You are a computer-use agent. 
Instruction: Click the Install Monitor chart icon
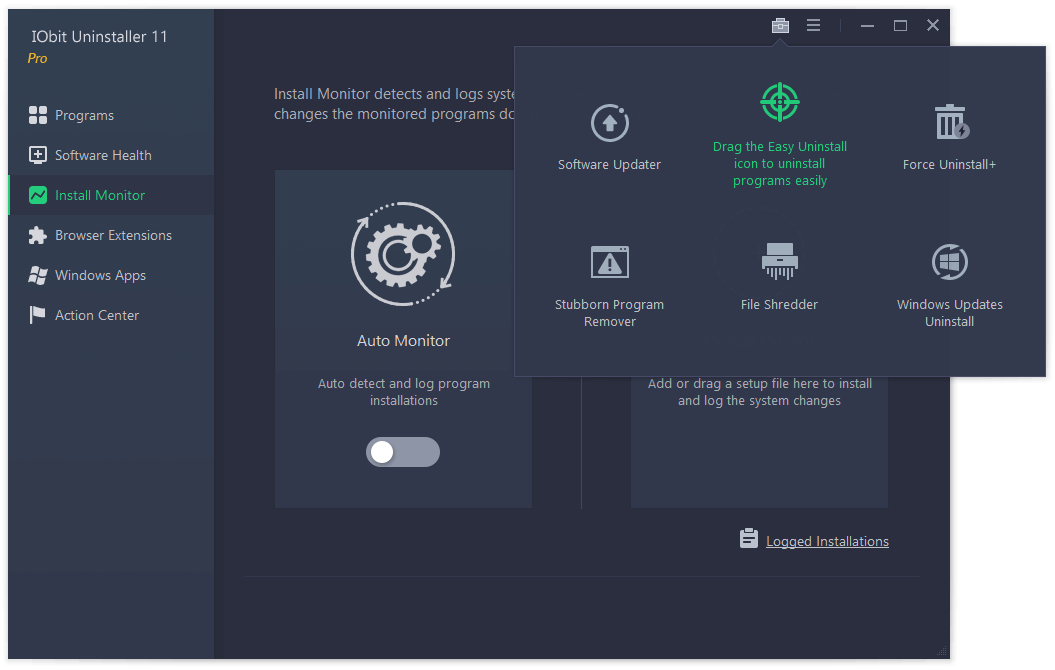[38, 195]
